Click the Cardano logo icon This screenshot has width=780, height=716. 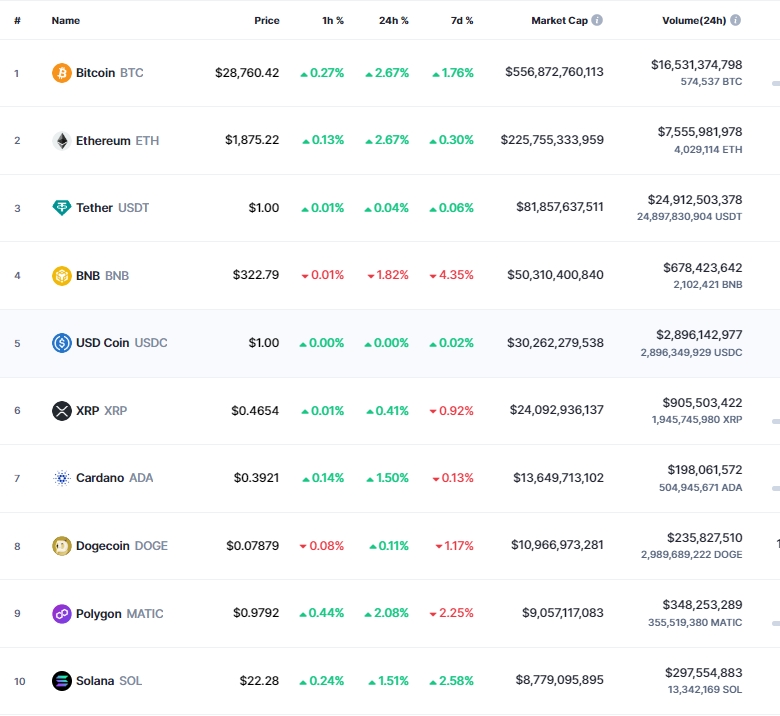coord(62,478)
